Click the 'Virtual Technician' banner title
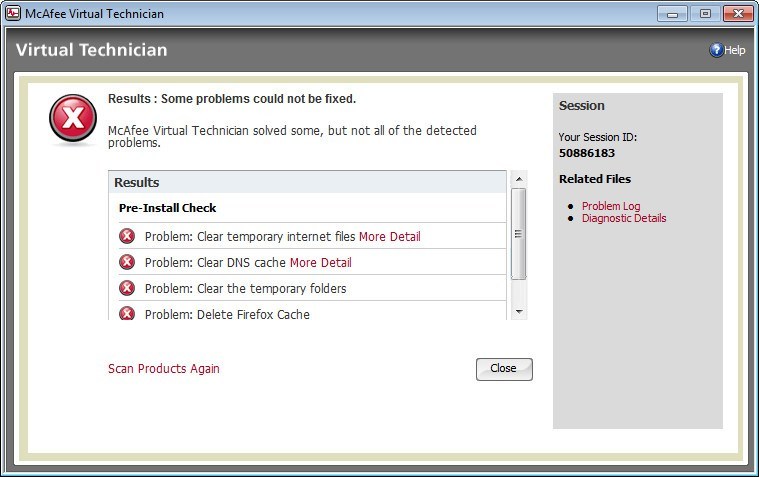Screen dimensions: 759x477 point(91,50)
